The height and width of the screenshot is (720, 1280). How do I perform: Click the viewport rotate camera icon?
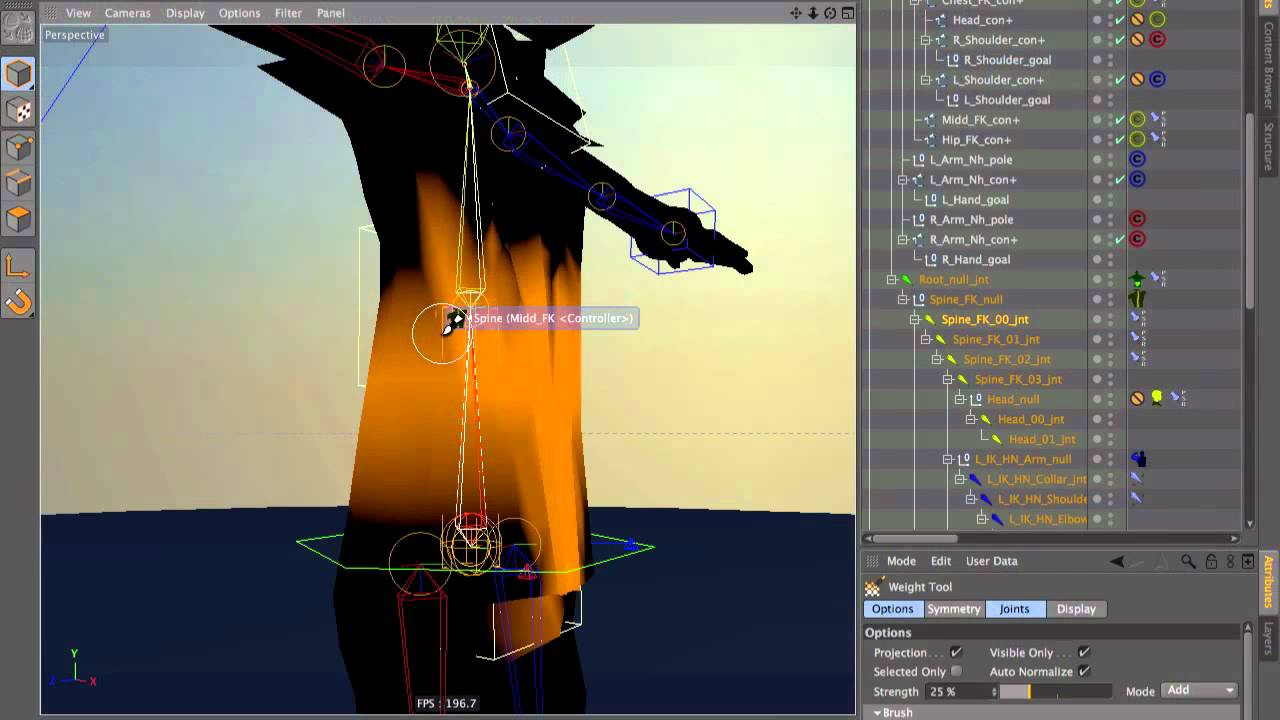(830, 13)
